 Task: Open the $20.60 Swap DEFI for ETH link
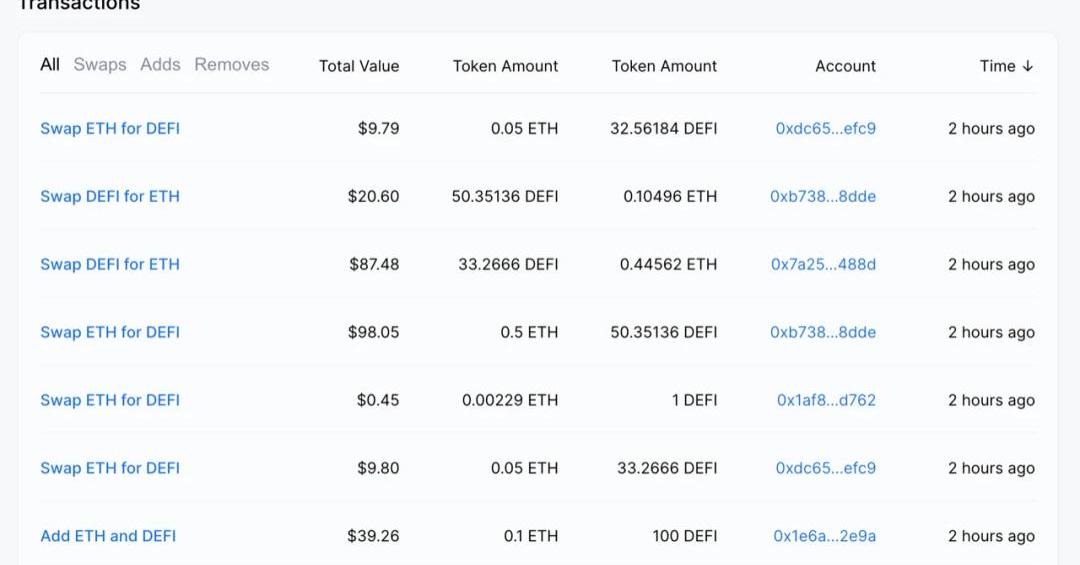[x=110, y=197]
